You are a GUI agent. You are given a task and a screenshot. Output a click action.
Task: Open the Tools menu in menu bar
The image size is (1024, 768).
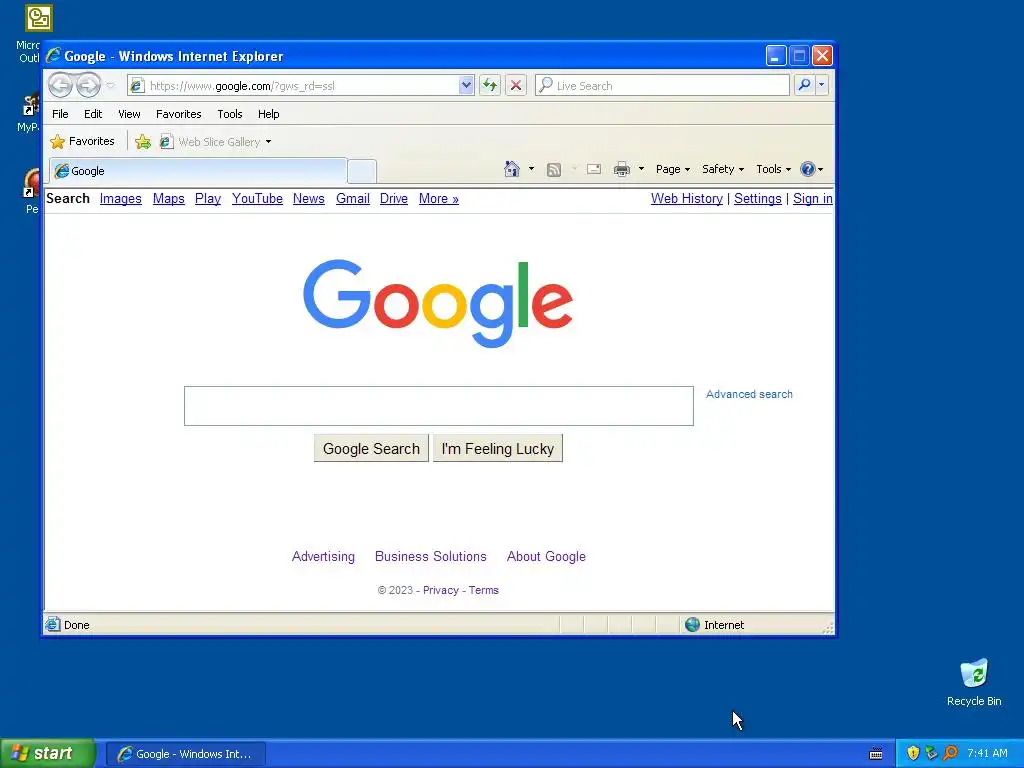pyautogui.click(x=230, y=114)
